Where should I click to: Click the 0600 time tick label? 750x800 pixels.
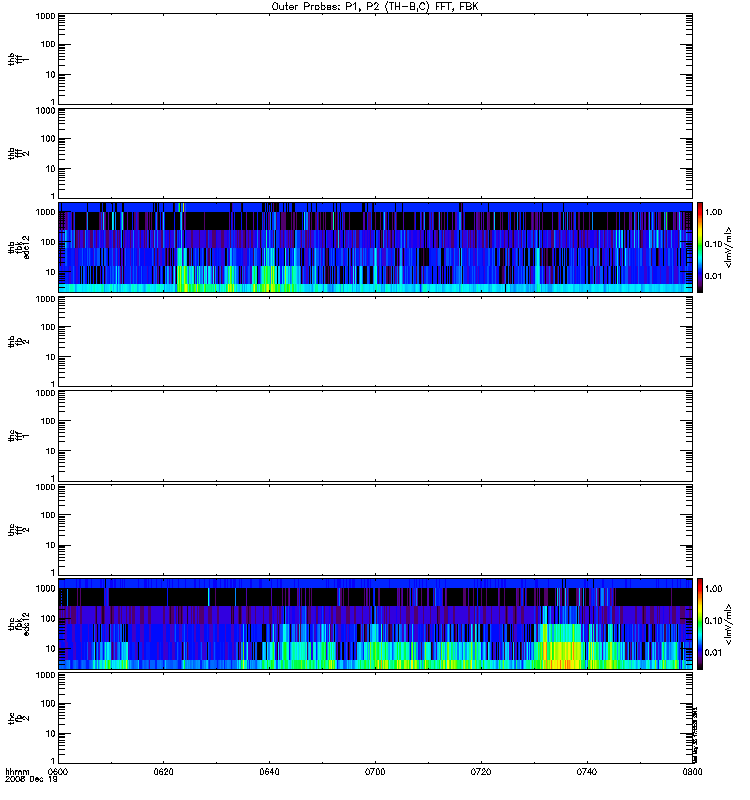57,771
